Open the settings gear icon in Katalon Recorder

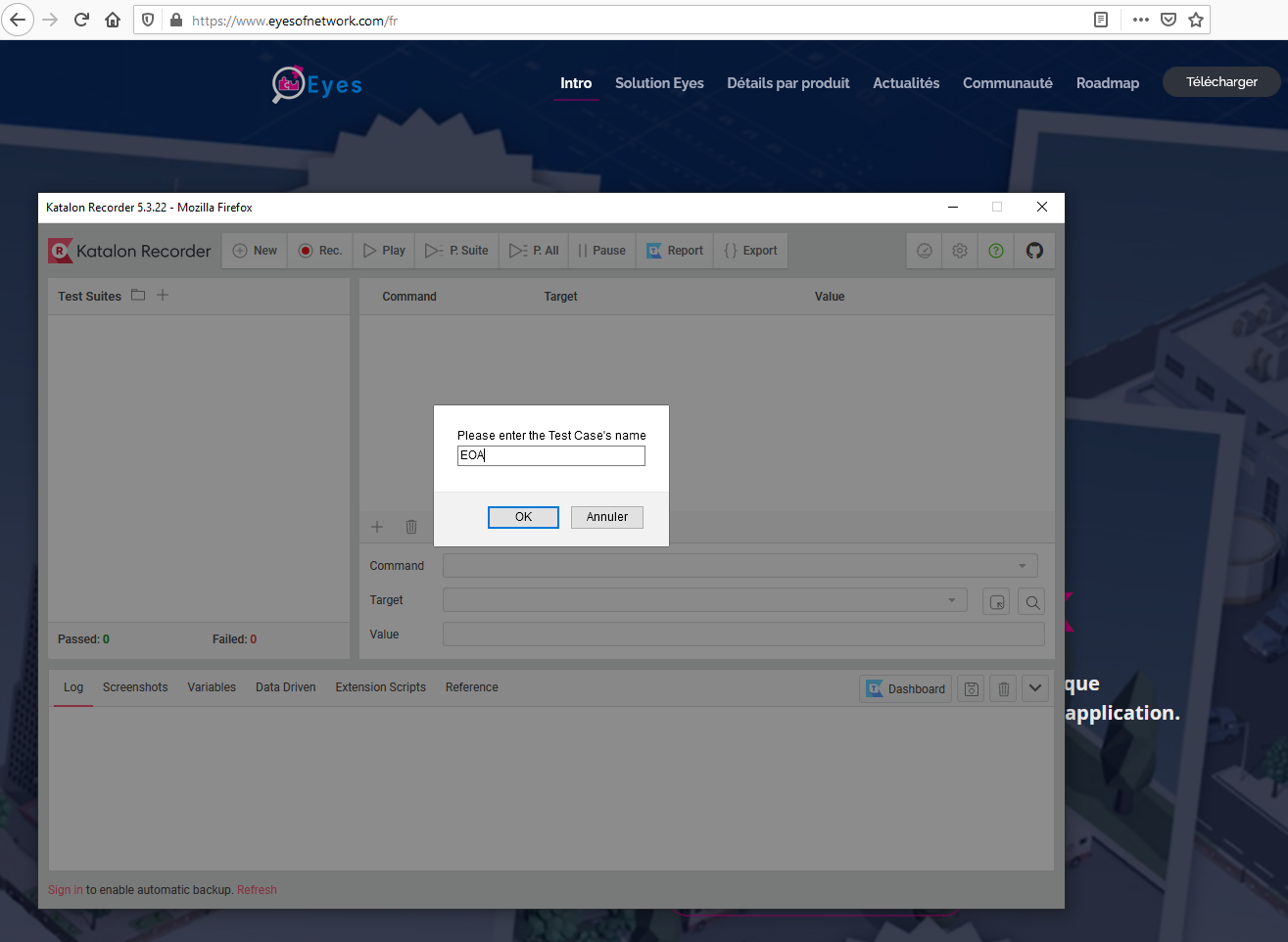[x=960, y=251]
